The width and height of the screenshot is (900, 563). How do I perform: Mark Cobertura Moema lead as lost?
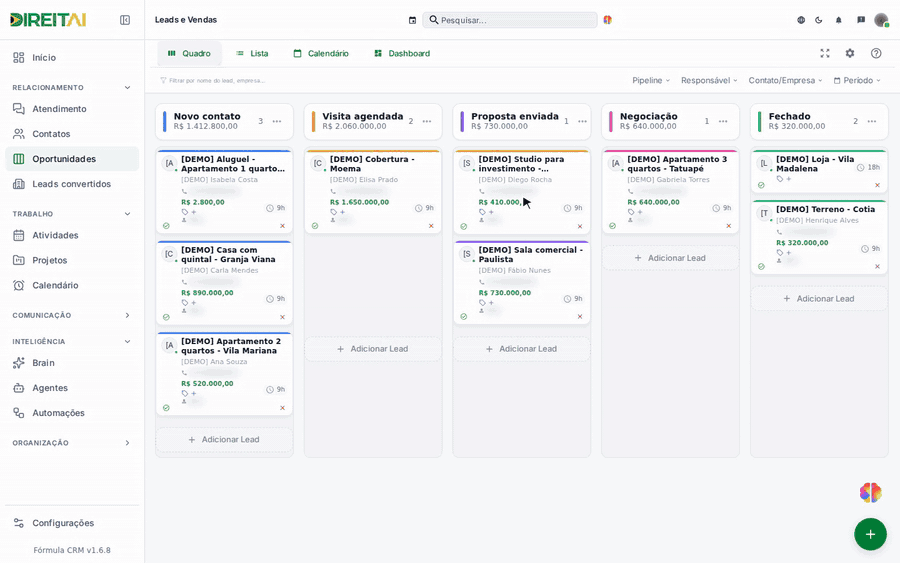[x=431, y=226]
